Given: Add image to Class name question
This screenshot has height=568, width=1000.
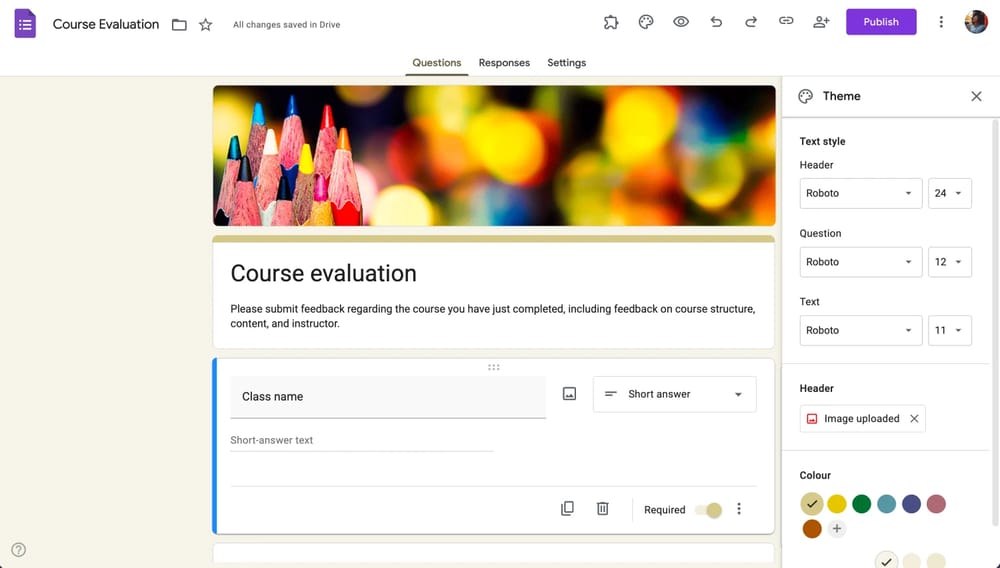Looking at the screenshot, I should click(x=570, y=394).
